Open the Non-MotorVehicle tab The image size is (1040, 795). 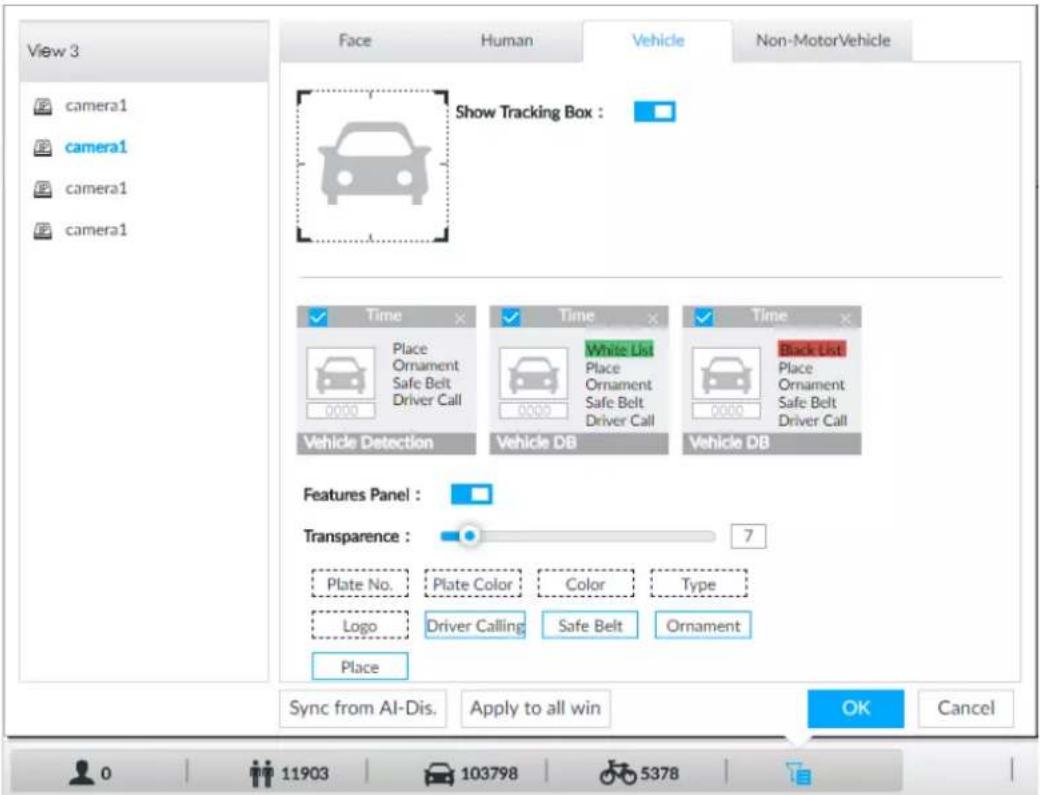point(823,40)
